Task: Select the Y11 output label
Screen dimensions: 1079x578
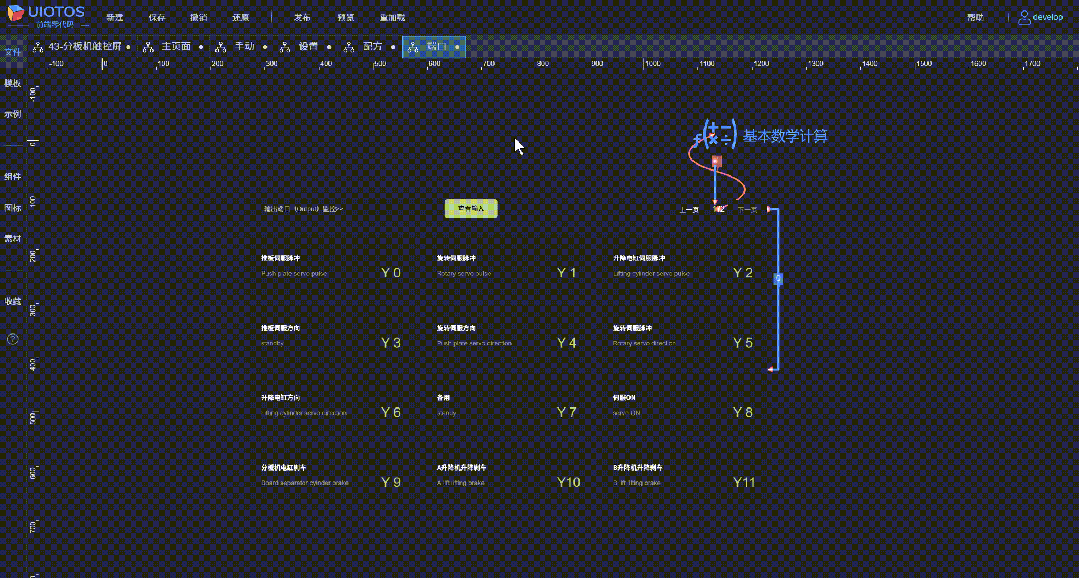Action: click(x=744, y=482)
